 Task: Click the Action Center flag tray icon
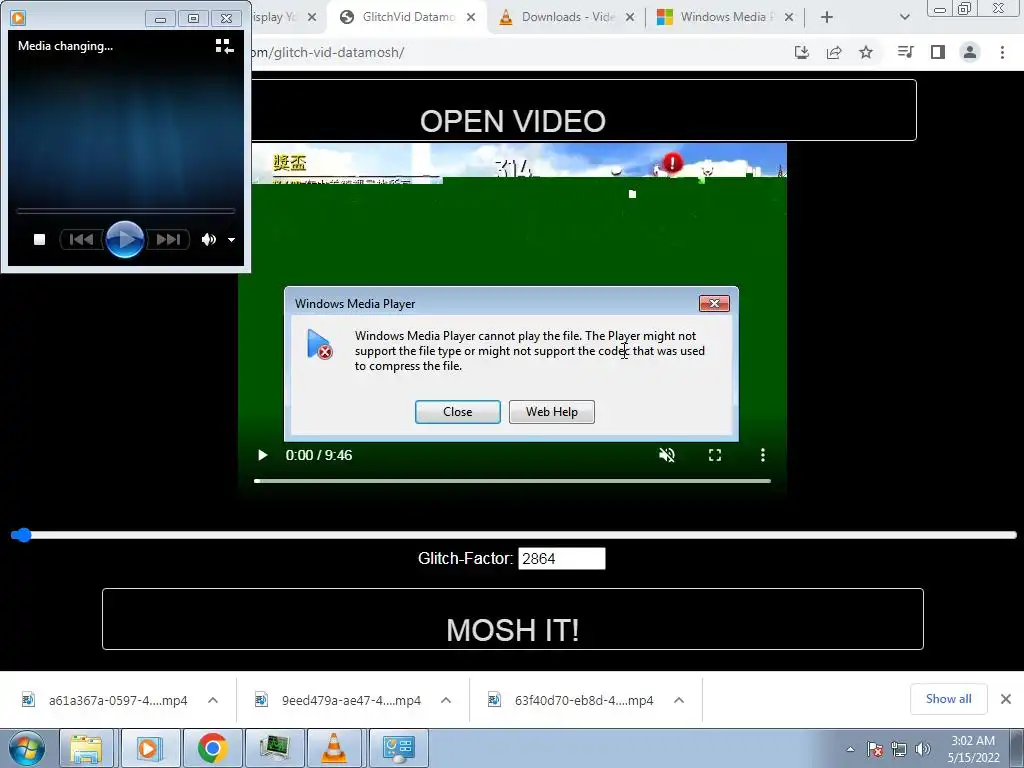tap(875, 749)
